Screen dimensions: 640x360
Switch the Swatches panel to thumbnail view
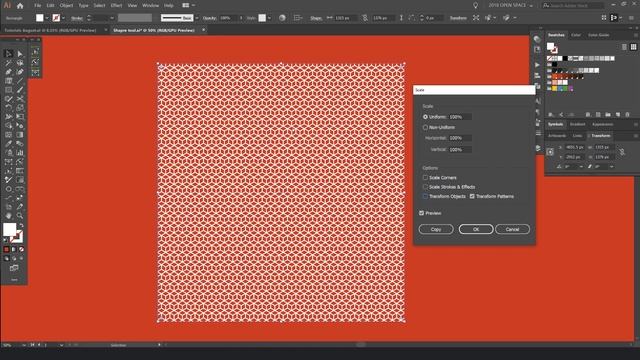click(x=633, y=47)
